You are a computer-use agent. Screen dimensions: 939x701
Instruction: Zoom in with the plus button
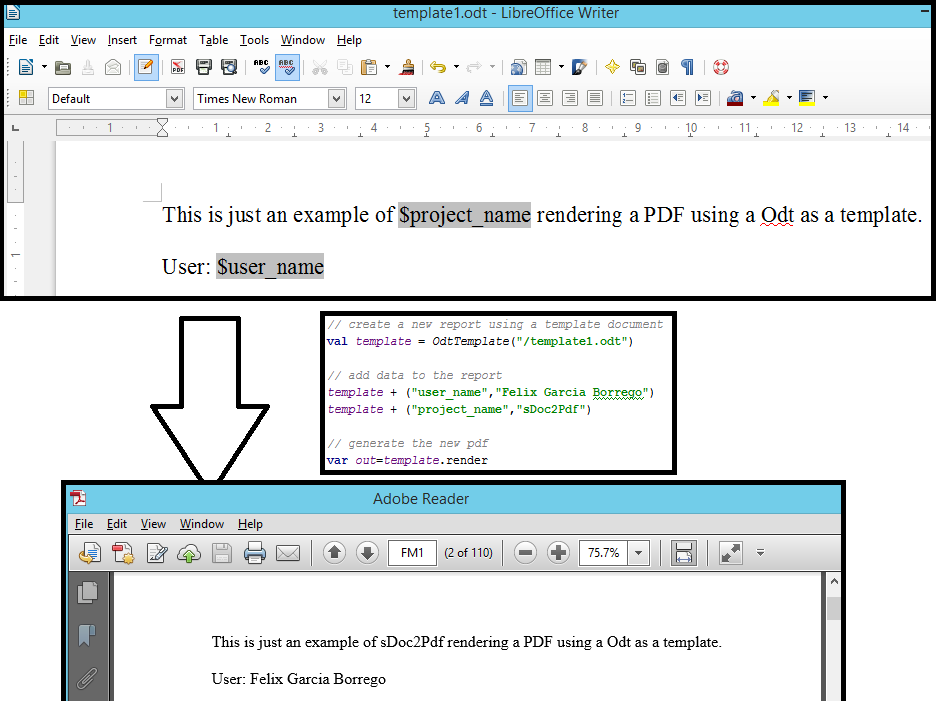coord(558,553)
